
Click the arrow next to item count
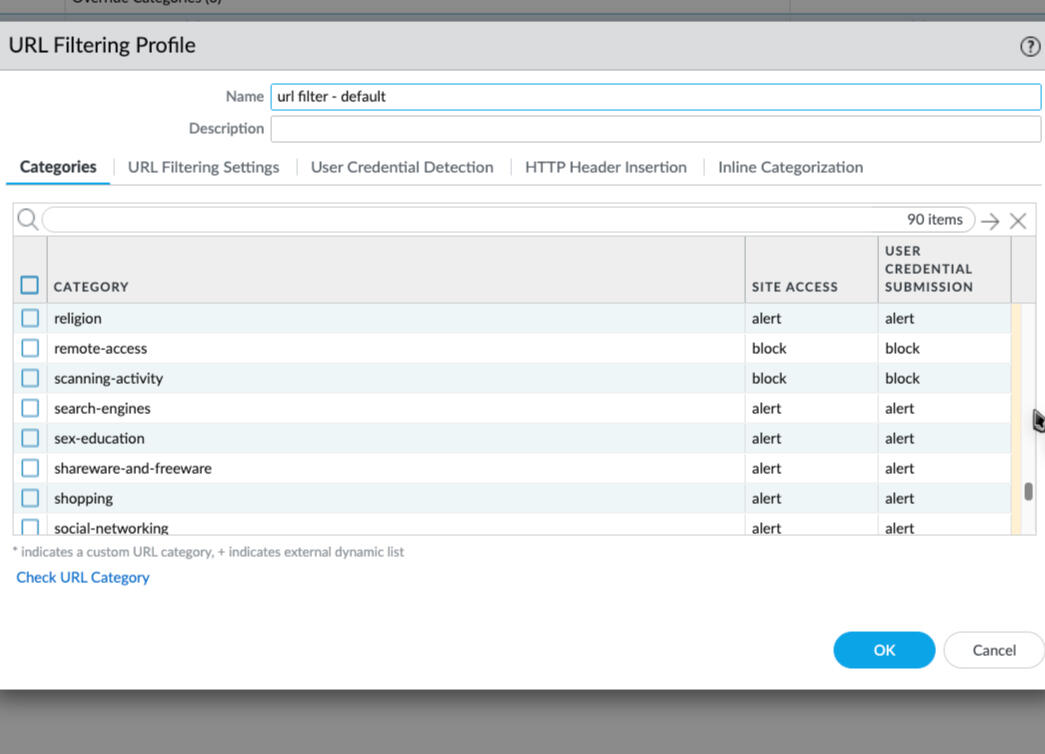coord(990,221)
